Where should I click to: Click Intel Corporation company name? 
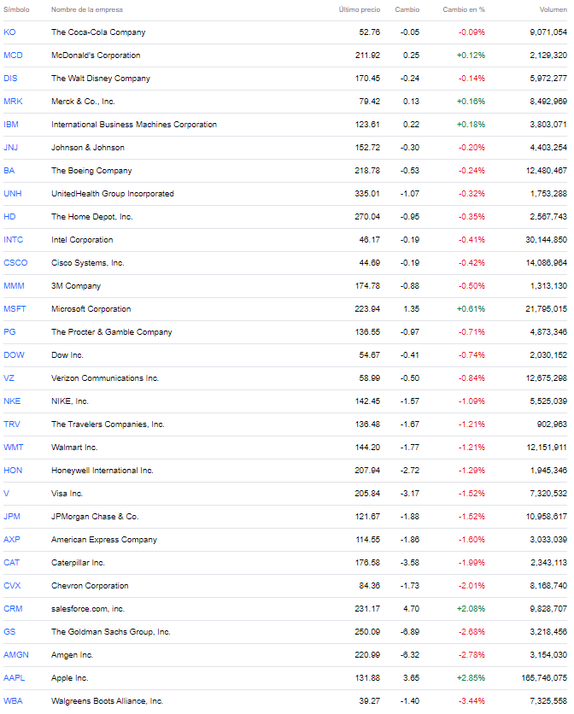click(x=82, y=240)
